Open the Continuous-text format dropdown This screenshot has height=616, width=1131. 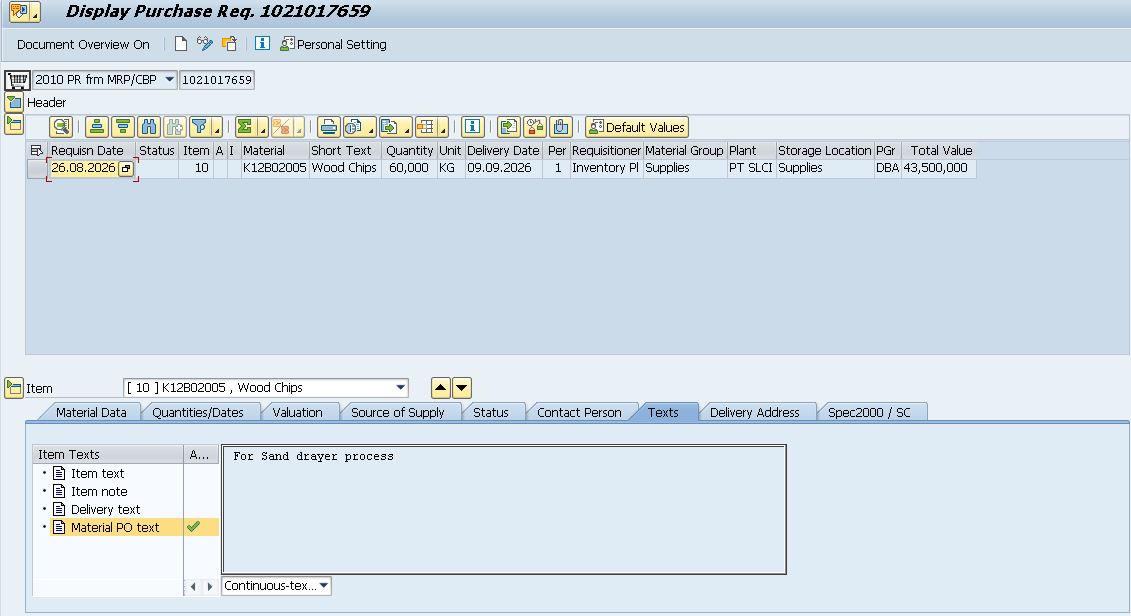276,586
